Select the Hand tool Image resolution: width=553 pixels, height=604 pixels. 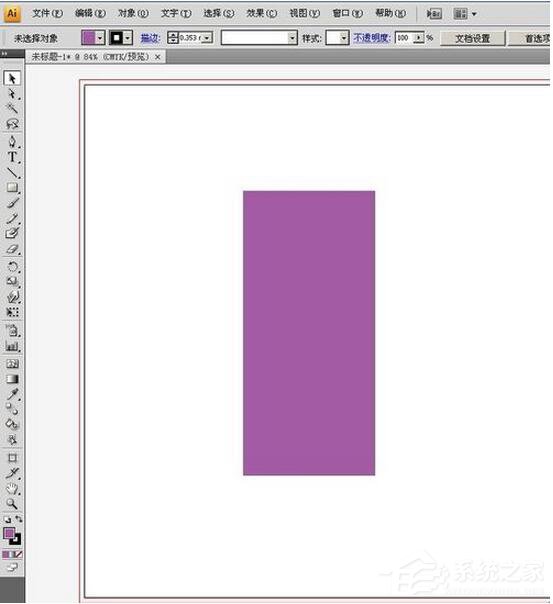click(x=12, y=488)
